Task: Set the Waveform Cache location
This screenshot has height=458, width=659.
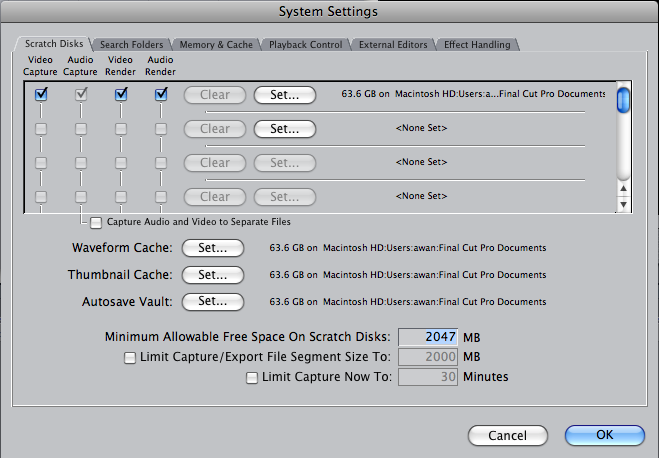Action: pyautogui.click(x=213, y=248)
